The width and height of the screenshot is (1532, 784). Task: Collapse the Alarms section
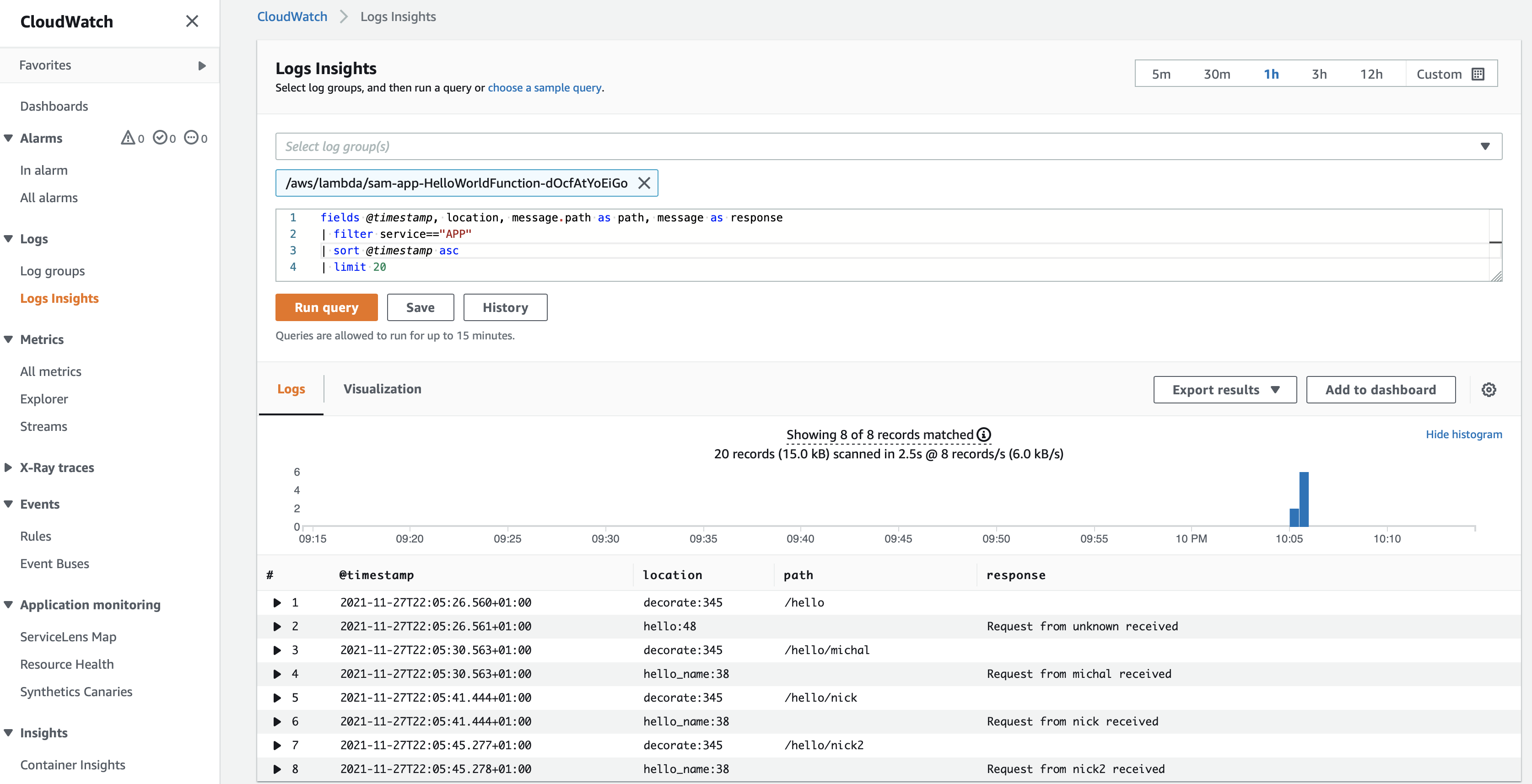coord(8,138)
